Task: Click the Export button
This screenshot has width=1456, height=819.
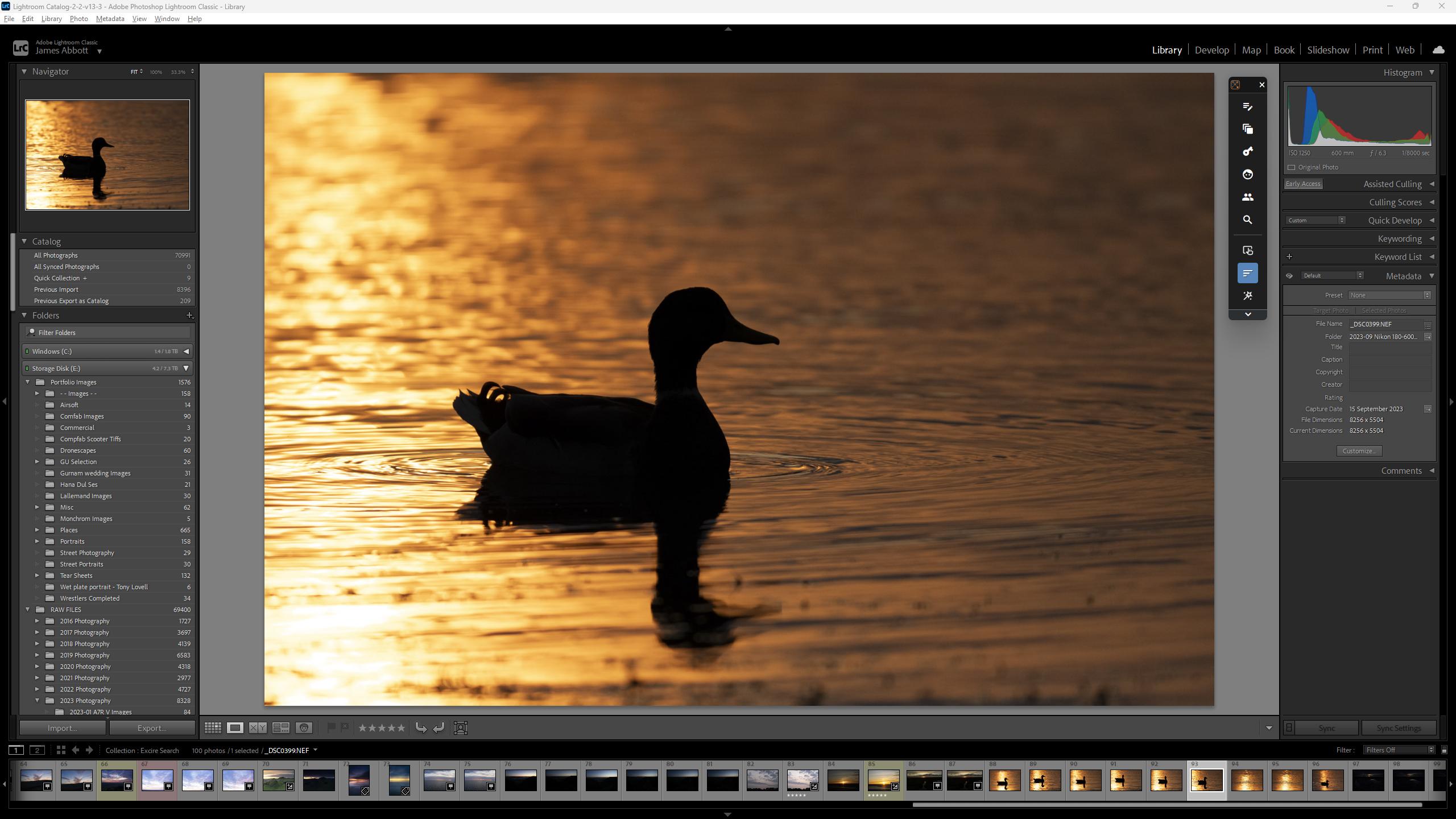Action: pos(152,728)
